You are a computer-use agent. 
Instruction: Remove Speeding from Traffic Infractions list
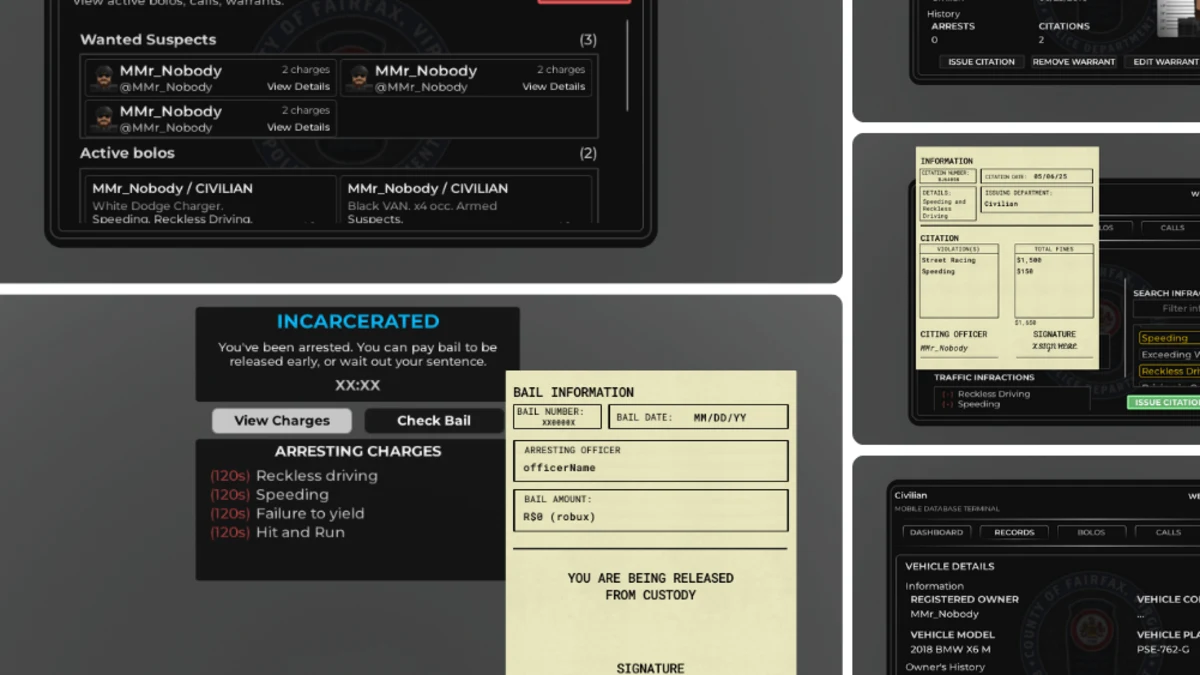[949, 404]
